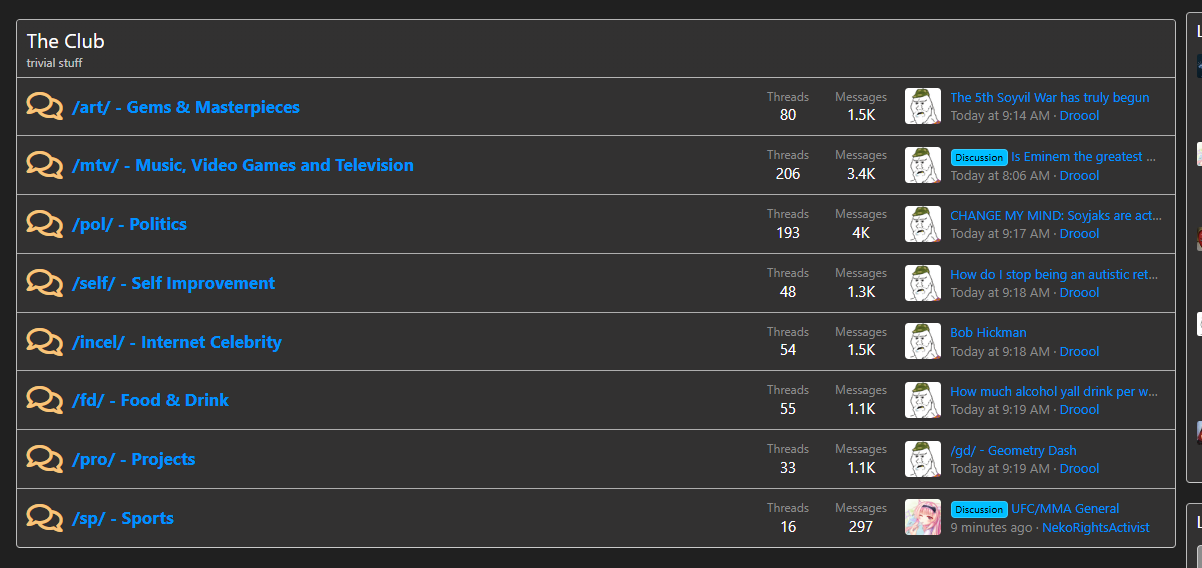1202x568 pixels.
Task: Click the chat bubbles icon beside /fd/ forum
Action: [x=45, y=399]
